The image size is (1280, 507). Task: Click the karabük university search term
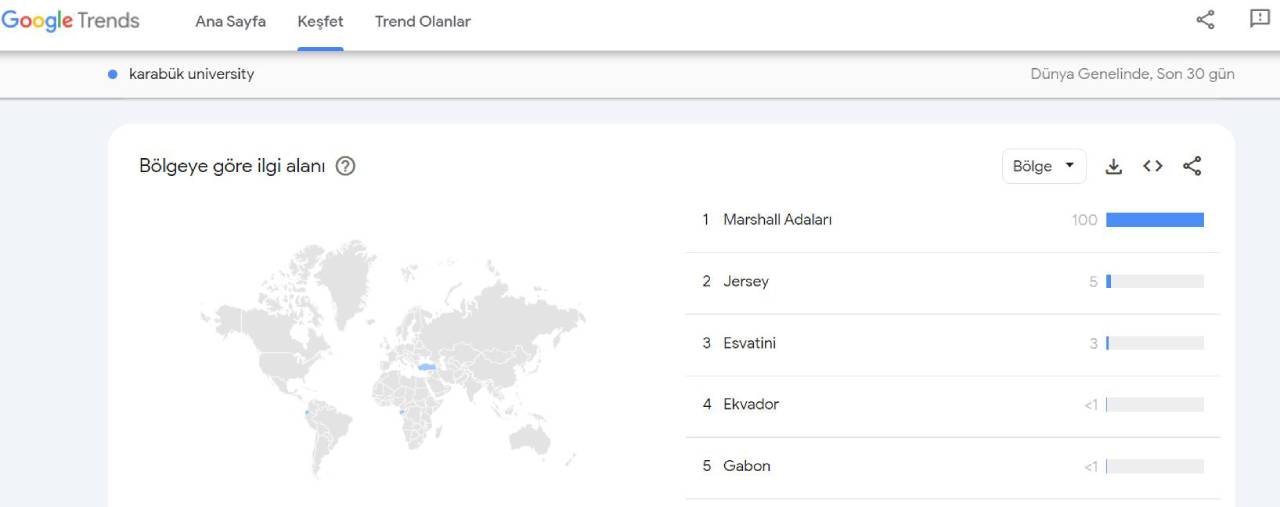coord(191,74)
